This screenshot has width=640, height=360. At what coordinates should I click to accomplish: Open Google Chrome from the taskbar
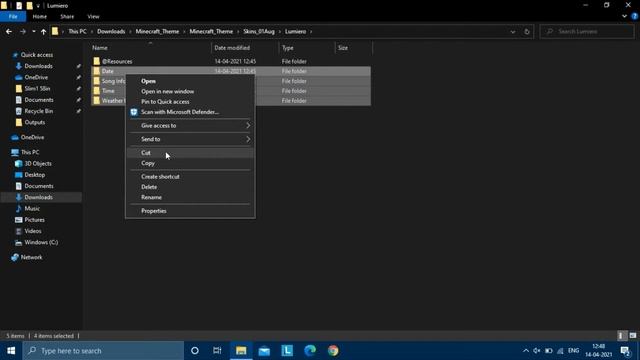pos(333,351)
